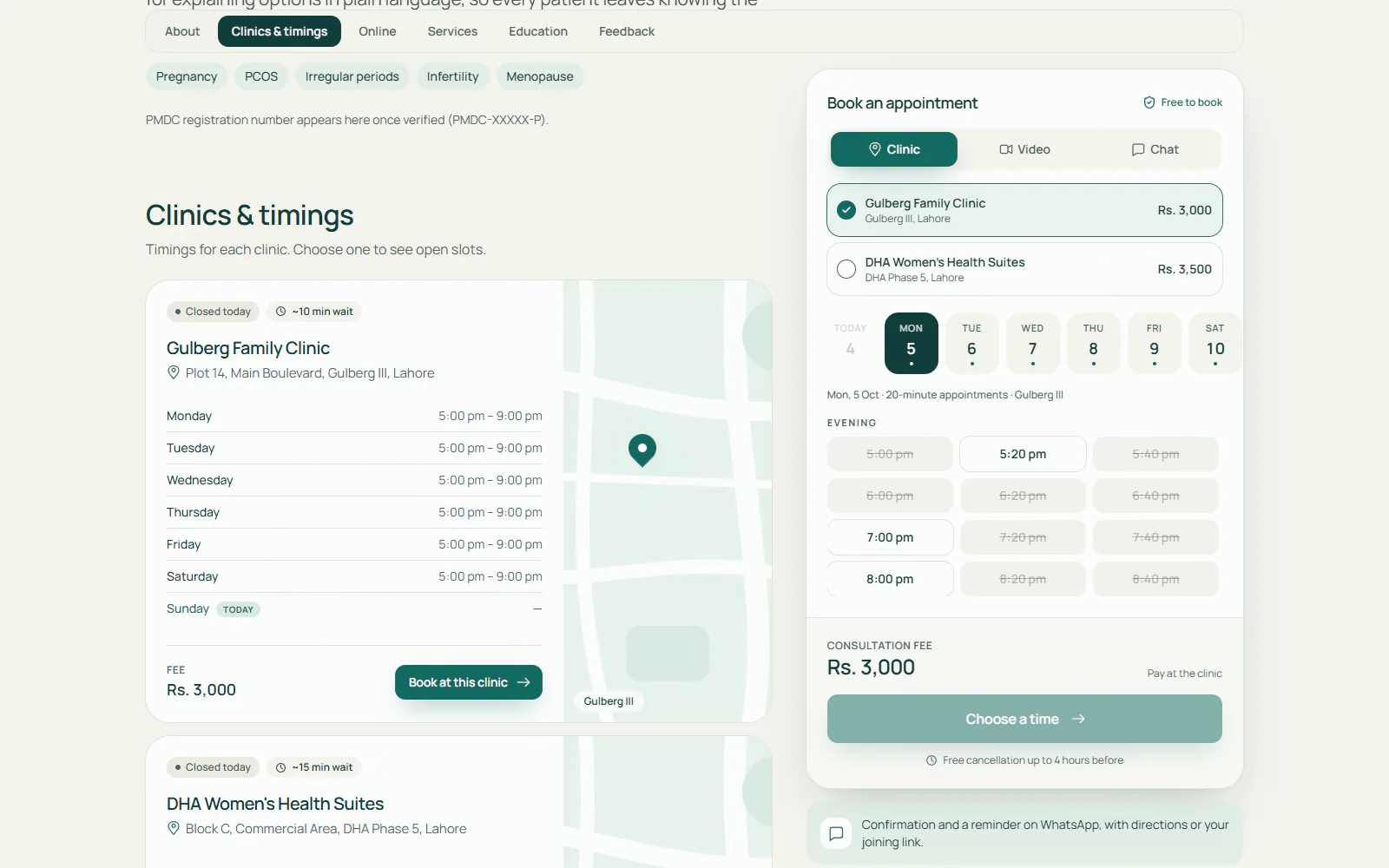1389x868 pixels.
Task: Click the Choose a time button
Action: [1024, 719]
